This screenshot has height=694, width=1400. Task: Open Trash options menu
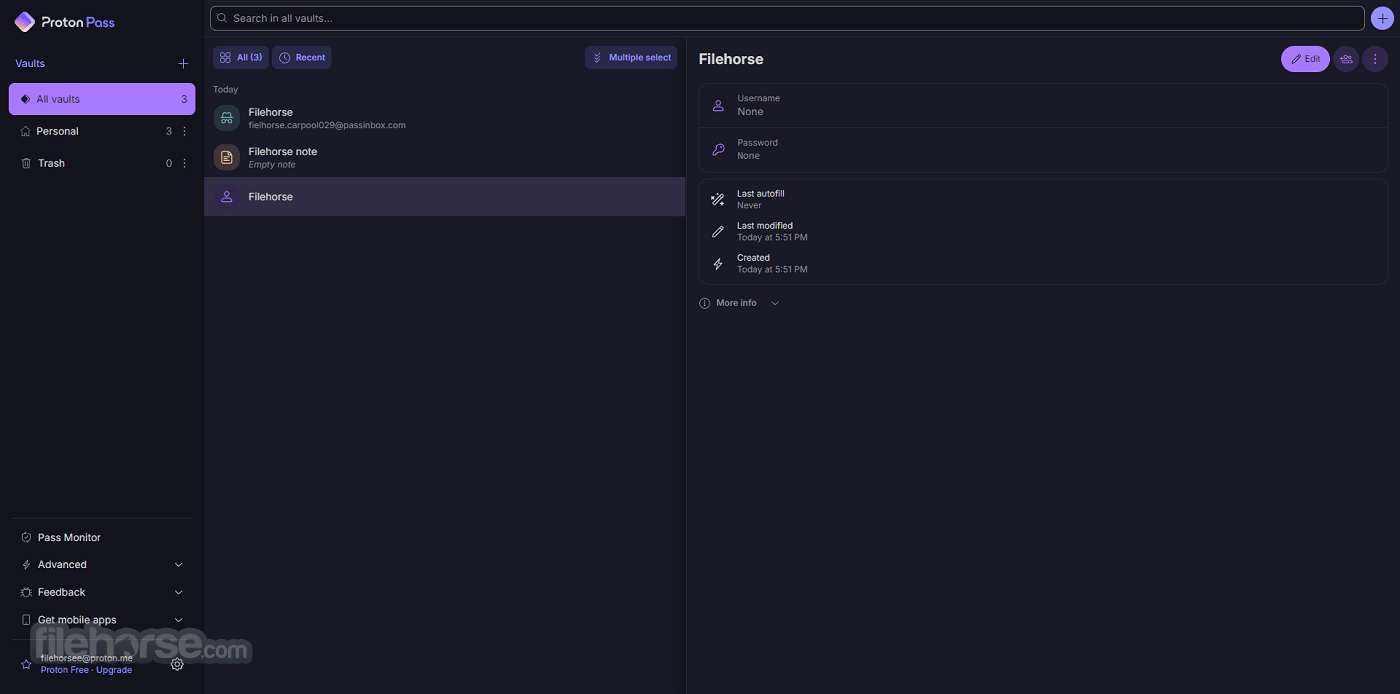pos(184,163)
